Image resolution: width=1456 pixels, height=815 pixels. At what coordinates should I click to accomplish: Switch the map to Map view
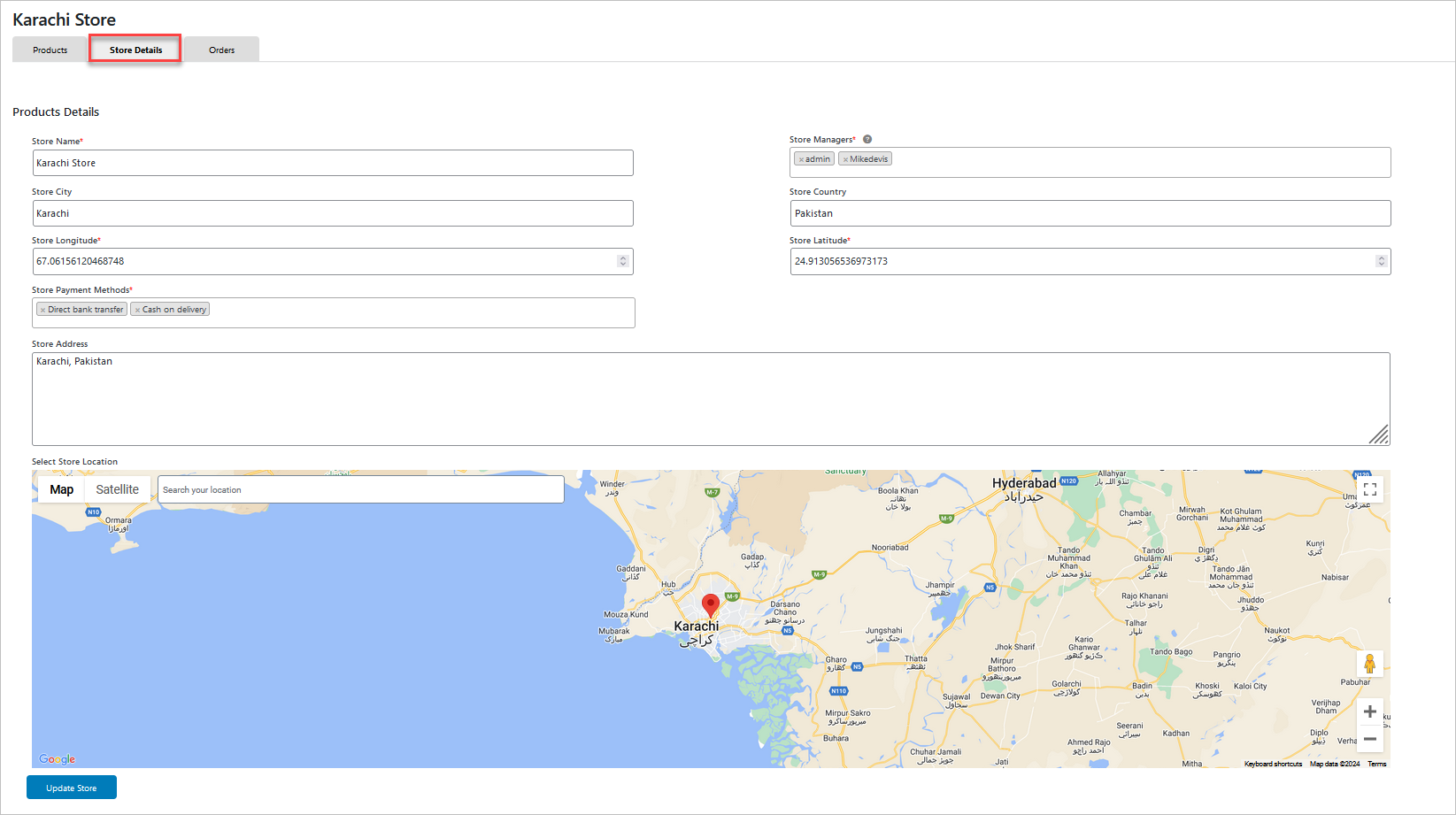(60, 488)
